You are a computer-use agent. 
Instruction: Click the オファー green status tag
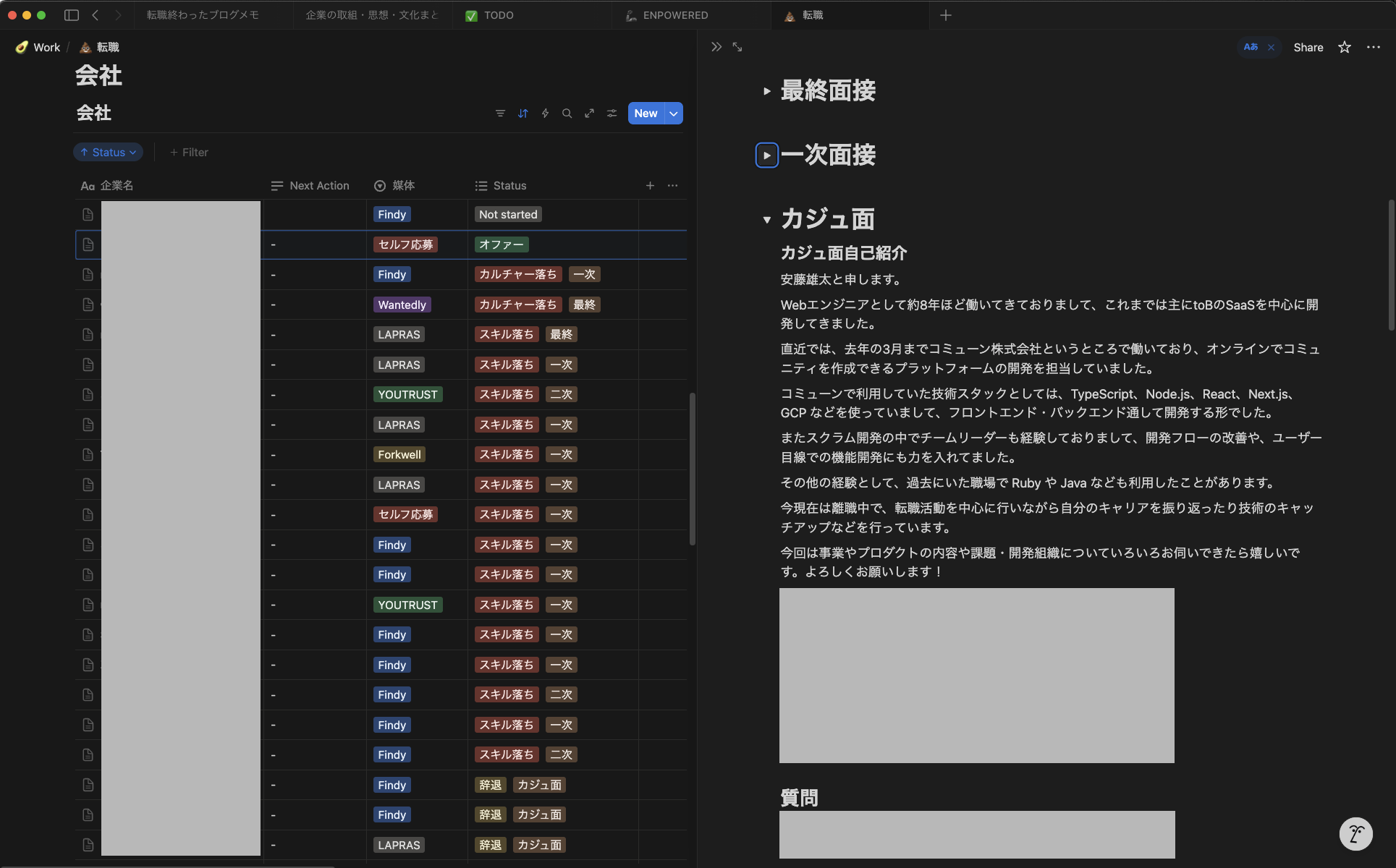tap(502, 244)
